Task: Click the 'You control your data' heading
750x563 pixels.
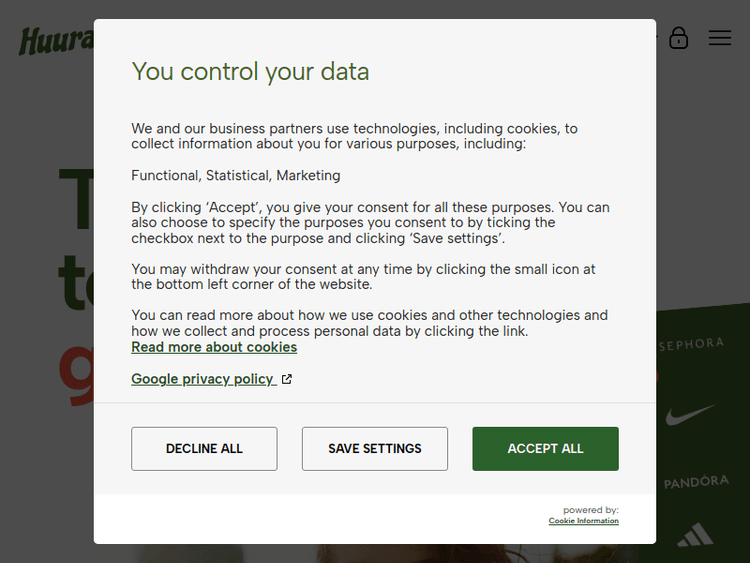Action: (250, 72)
